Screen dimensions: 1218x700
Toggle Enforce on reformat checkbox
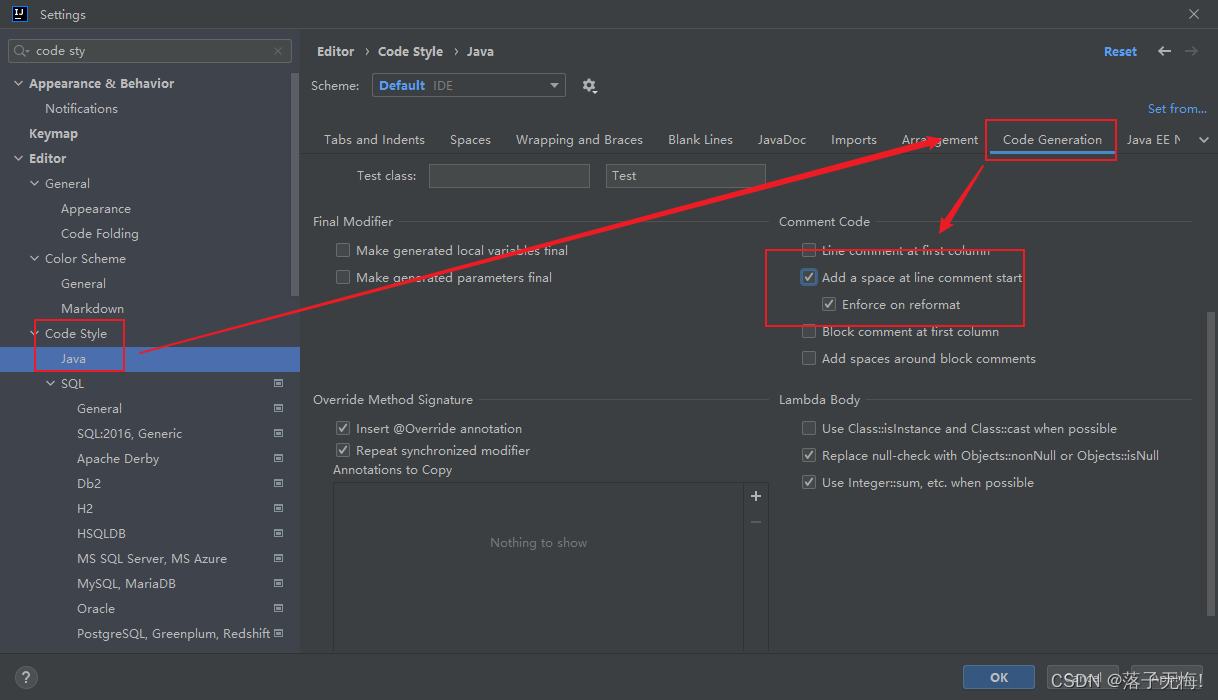(x=829, y=305)
